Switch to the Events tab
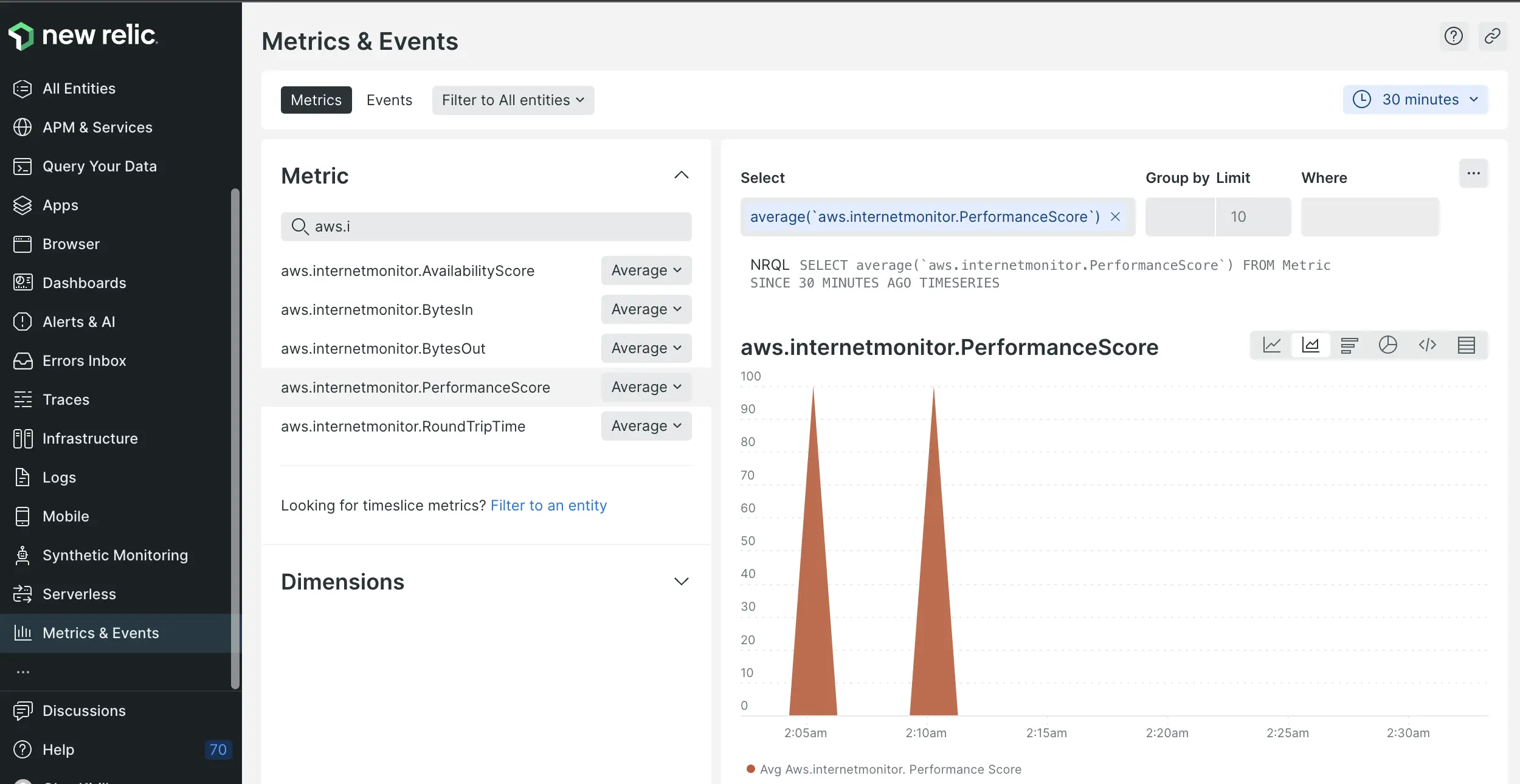 point(389,99)
